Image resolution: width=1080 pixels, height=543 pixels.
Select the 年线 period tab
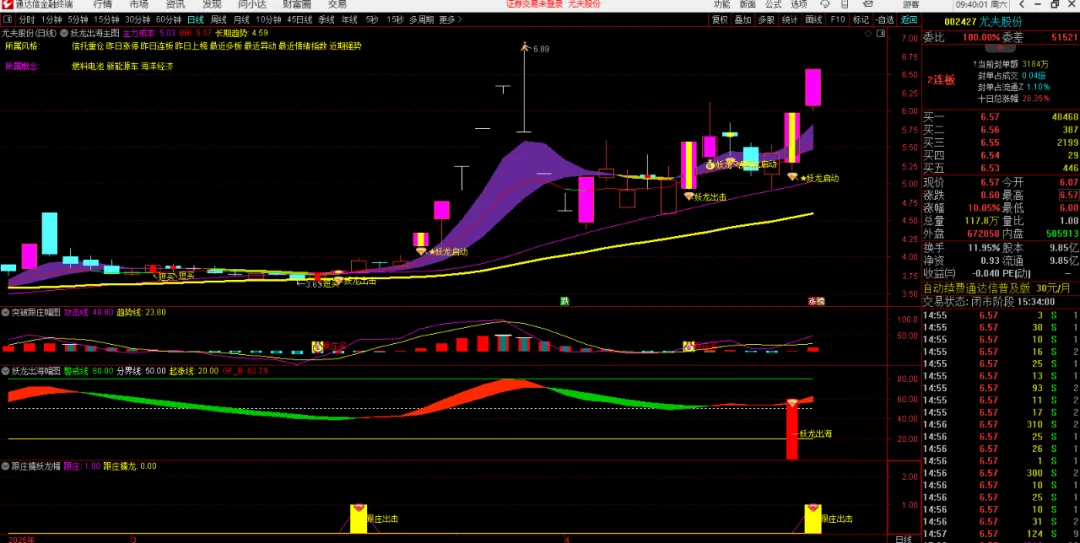(349, 20)
